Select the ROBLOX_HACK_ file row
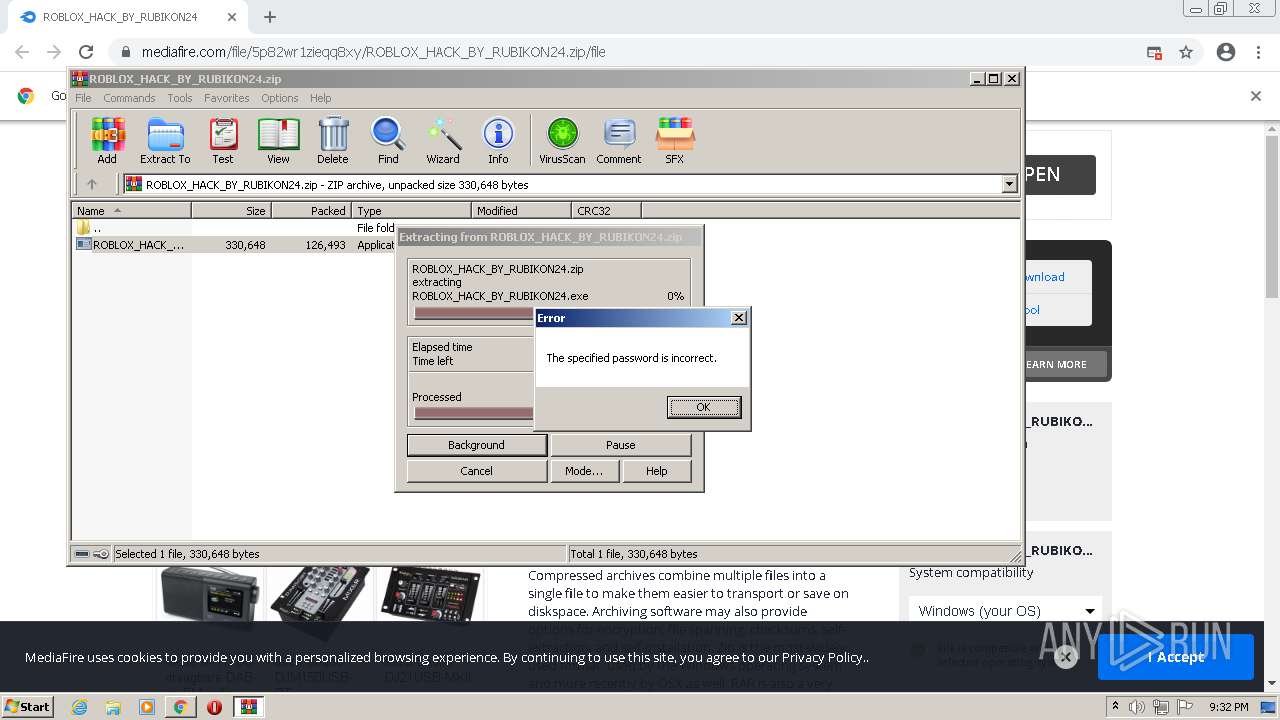Viewport: 1280px width, 720px height. click(x=235, y=245)
